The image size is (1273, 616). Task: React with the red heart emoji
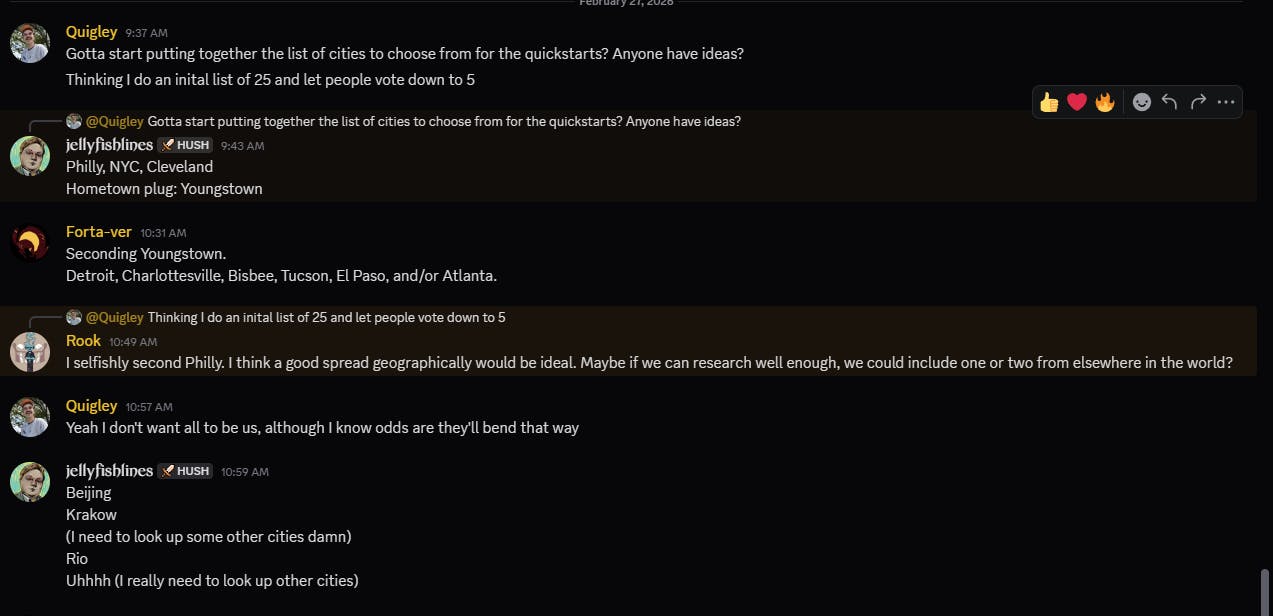coord(1077,102)
